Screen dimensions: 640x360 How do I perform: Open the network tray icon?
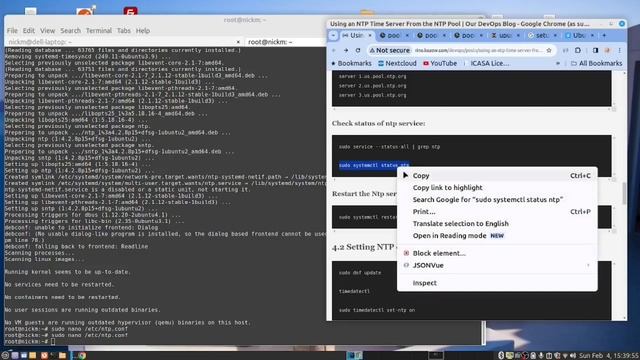pyautogui.click(x=565, y=356)
